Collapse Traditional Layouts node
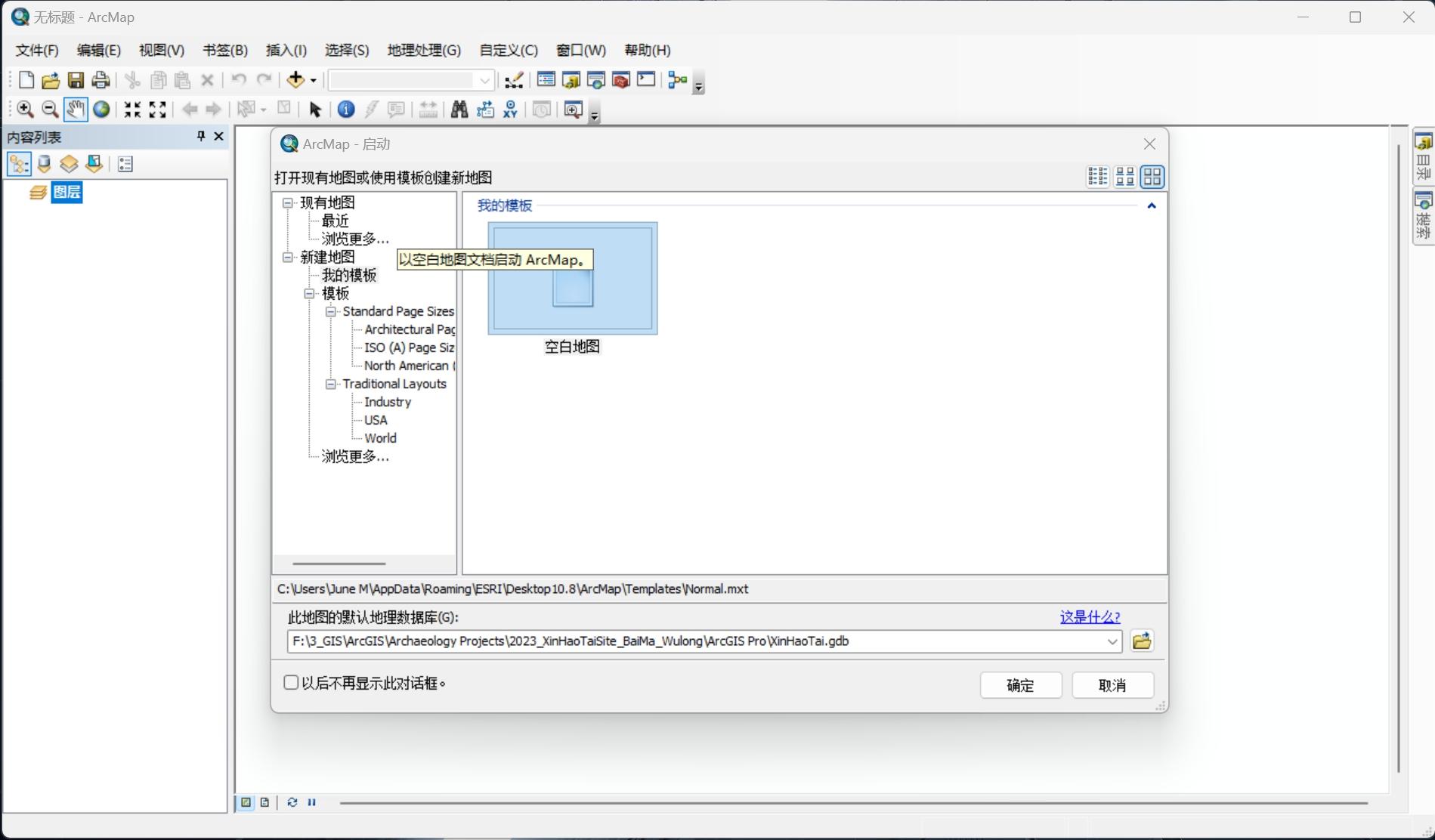The width and height of the screenshot is (1435, 840). click(330, 384)
